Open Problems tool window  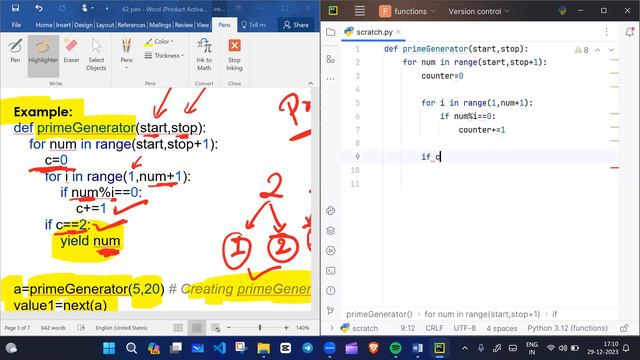pyautogui.click(x=331, y=291)
